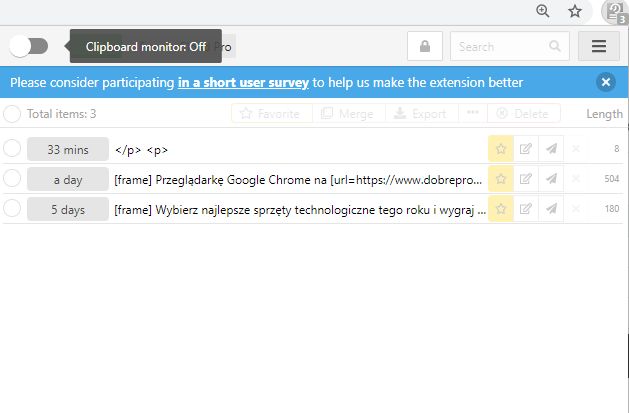Viewport: 629px width, 413px height.
Task: Open the short user survey link
Action: 243,82
